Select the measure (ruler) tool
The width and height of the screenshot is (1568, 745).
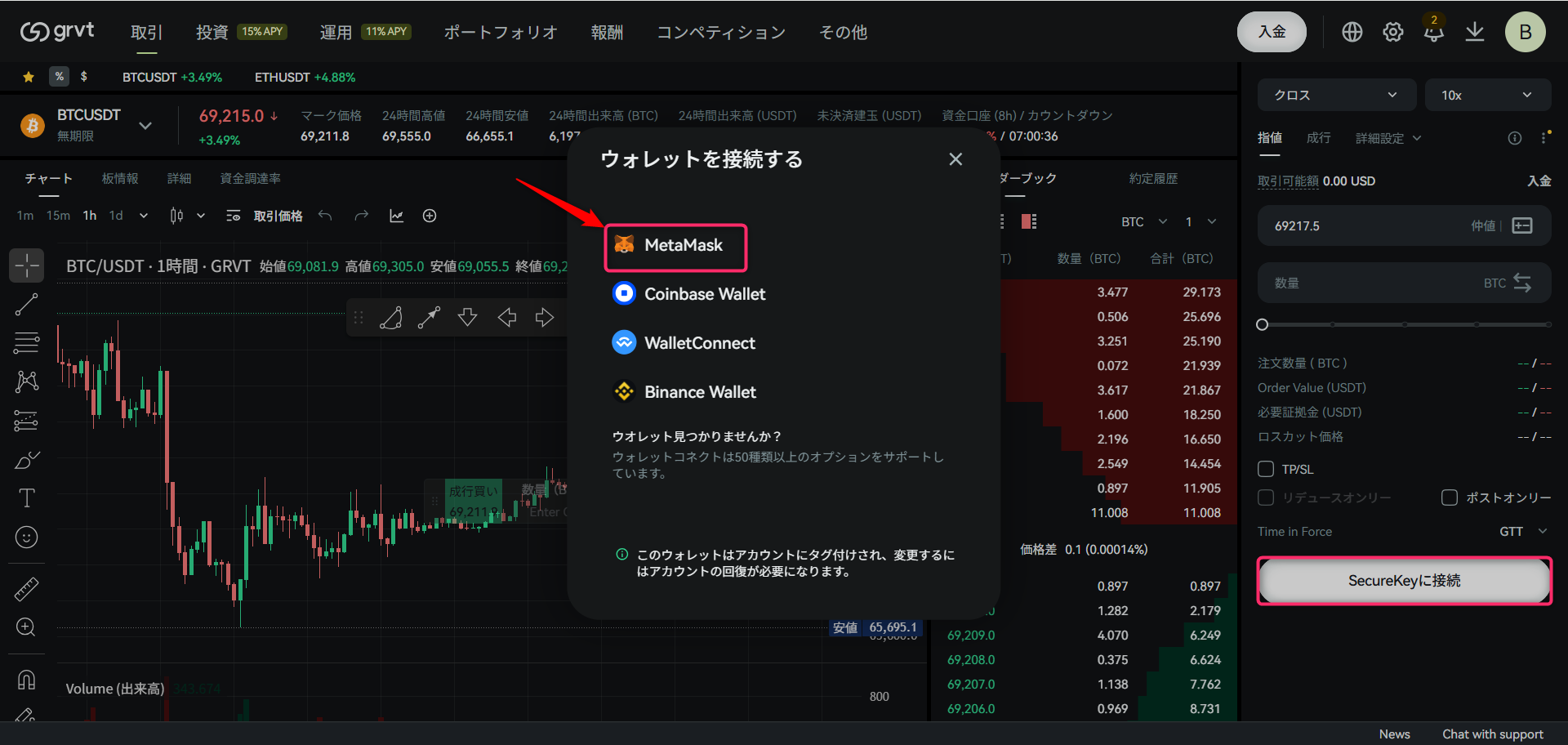26,587
